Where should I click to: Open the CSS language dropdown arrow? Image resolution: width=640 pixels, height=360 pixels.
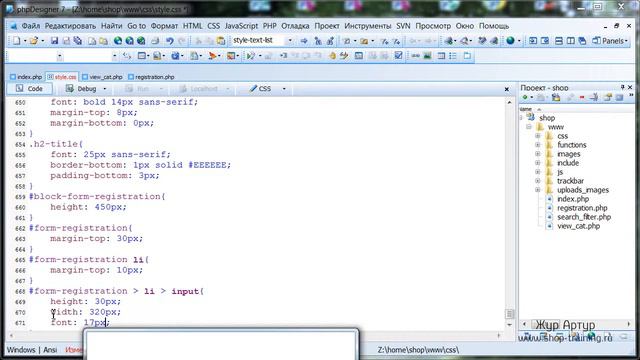pos(284,89)
